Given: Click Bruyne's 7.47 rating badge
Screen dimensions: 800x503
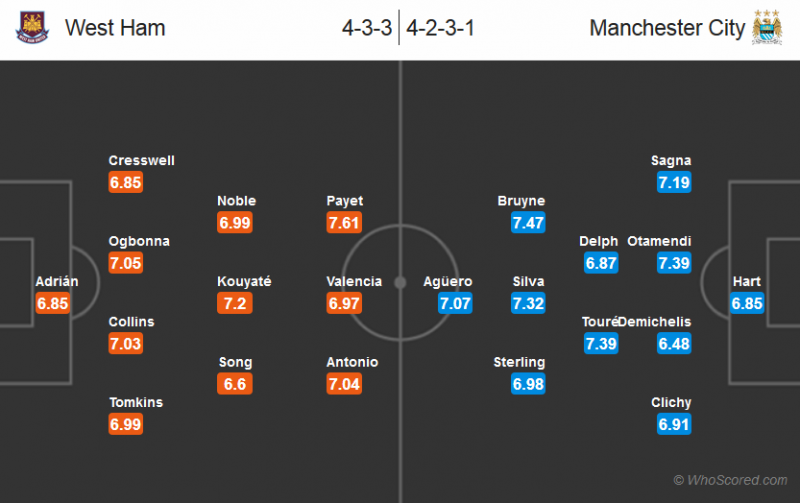Looking at the screenshot, I should pos(528,223).
